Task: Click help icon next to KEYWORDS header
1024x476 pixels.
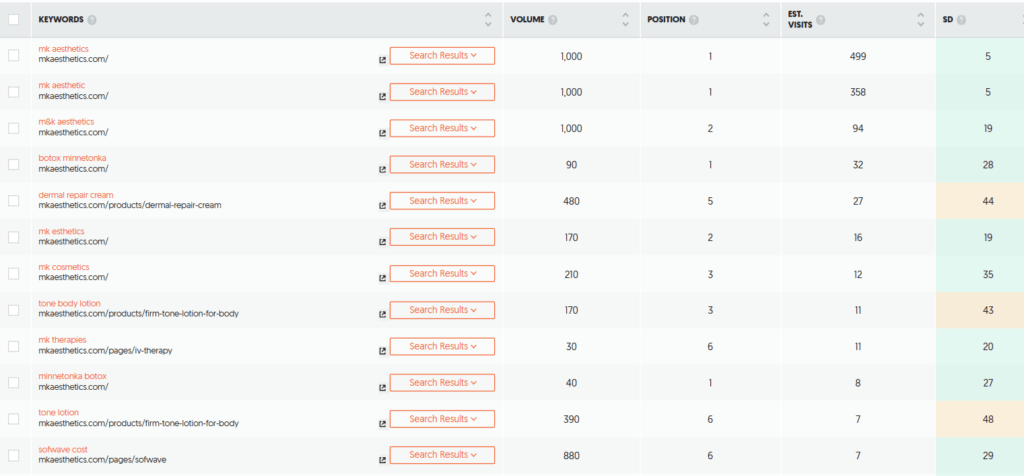Action: coord(92,20)
